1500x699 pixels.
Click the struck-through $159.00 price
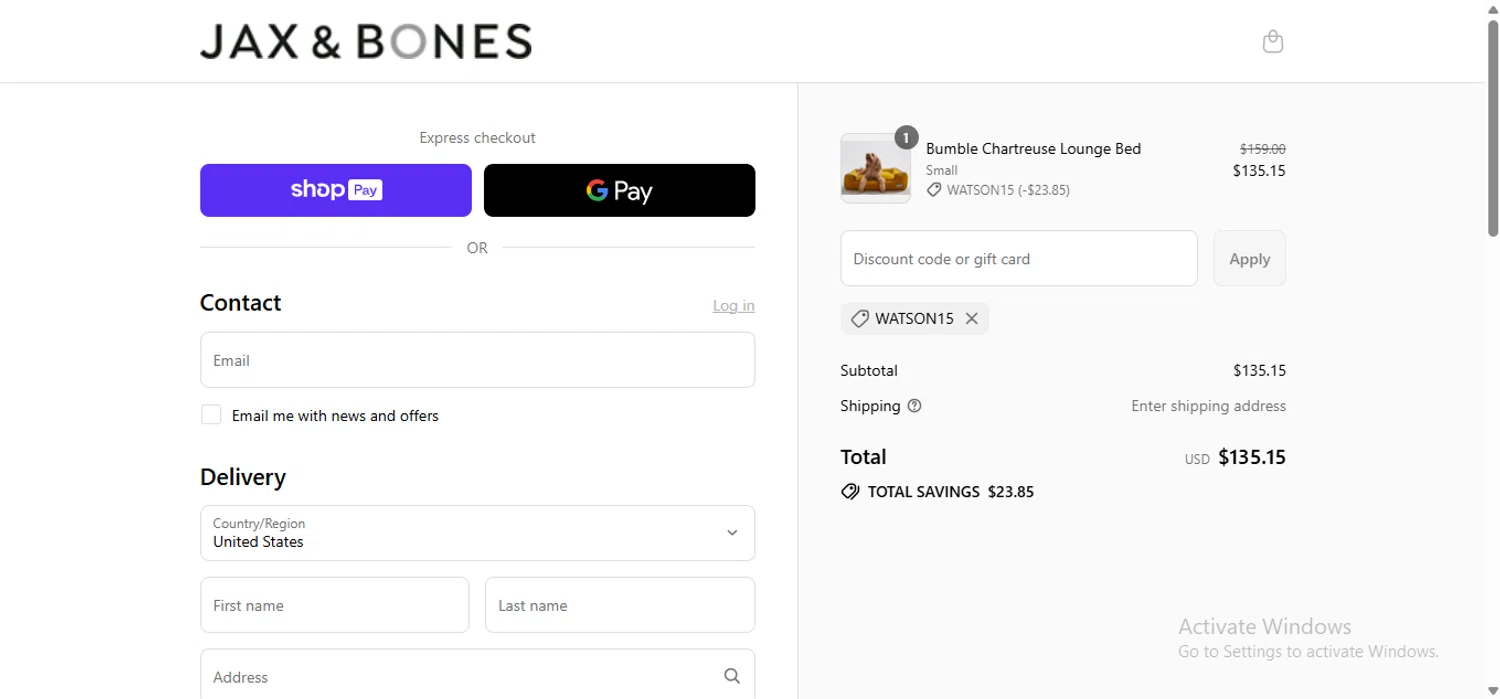click(x=1263, y=149)
